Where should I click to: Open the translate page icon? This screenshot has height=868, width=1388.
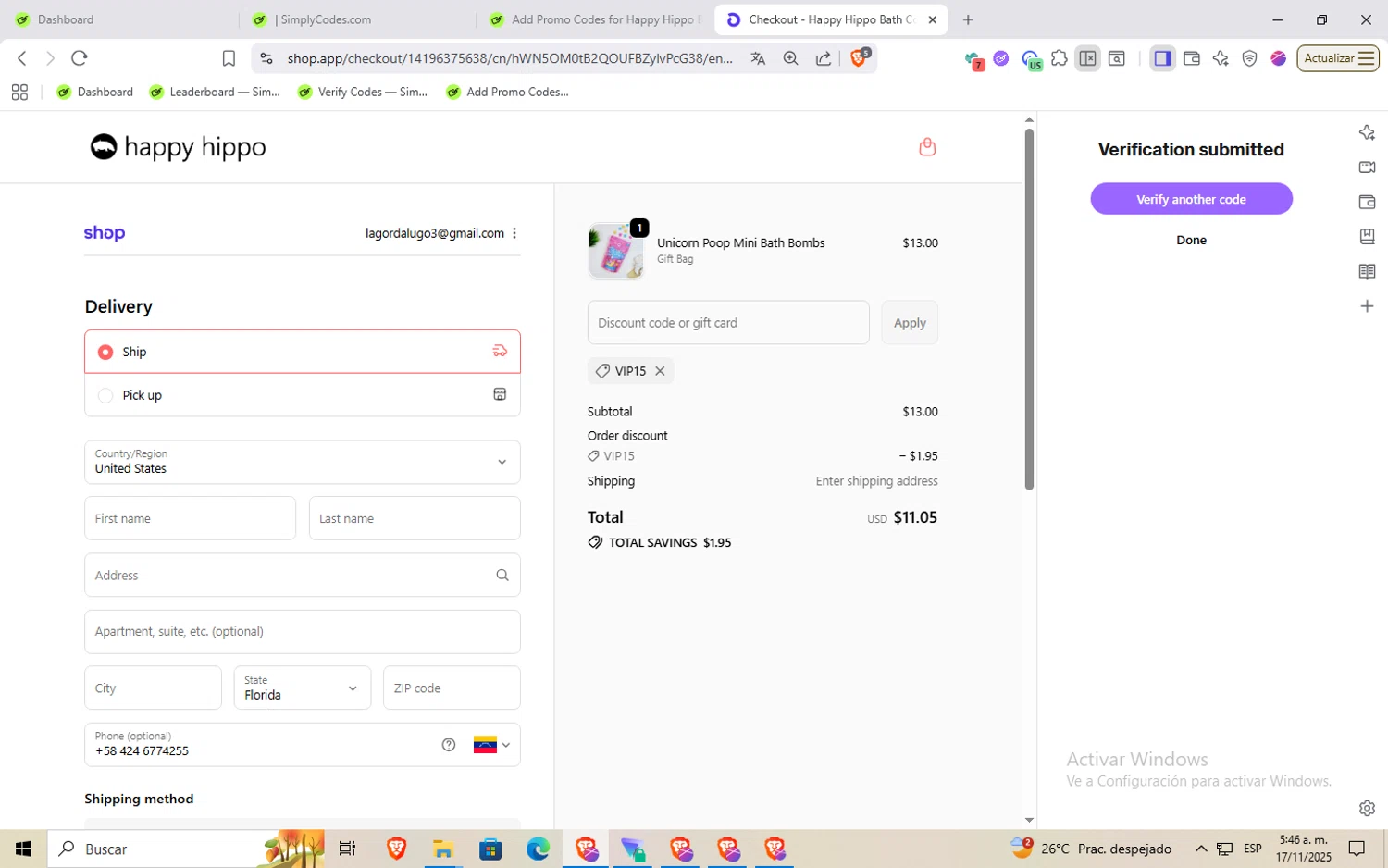pos(758,58)
